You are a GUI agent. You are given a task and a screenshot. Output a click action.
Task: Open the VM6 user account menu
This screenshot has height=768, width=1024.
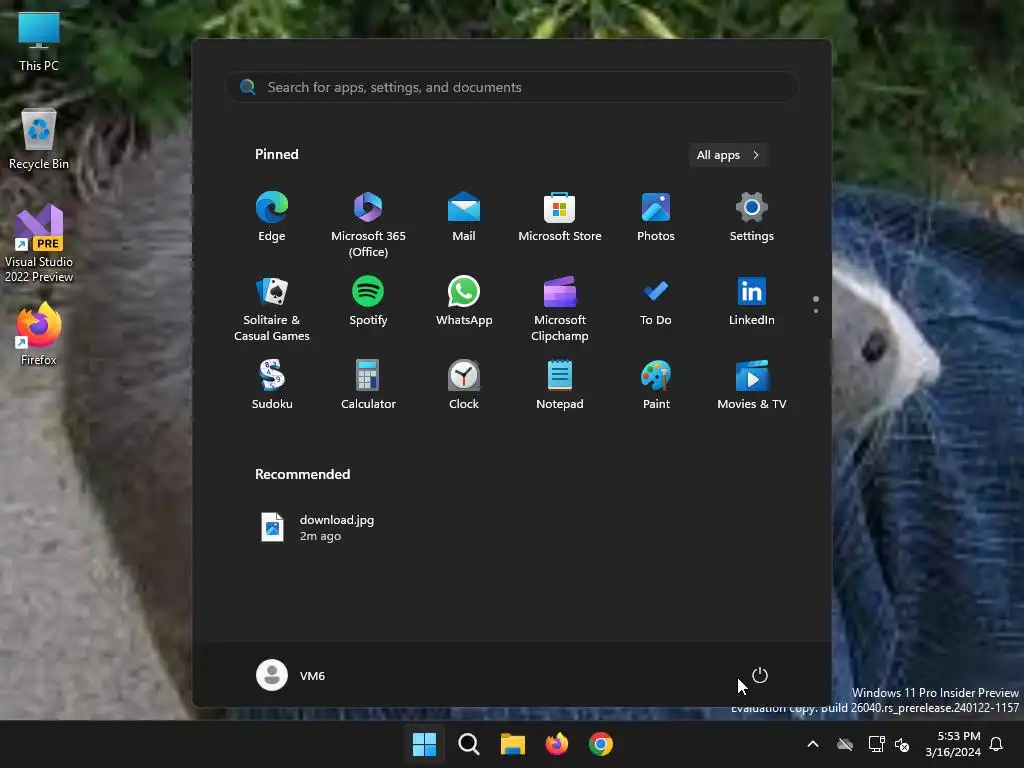pyautogui.click(x=291, y=675)
